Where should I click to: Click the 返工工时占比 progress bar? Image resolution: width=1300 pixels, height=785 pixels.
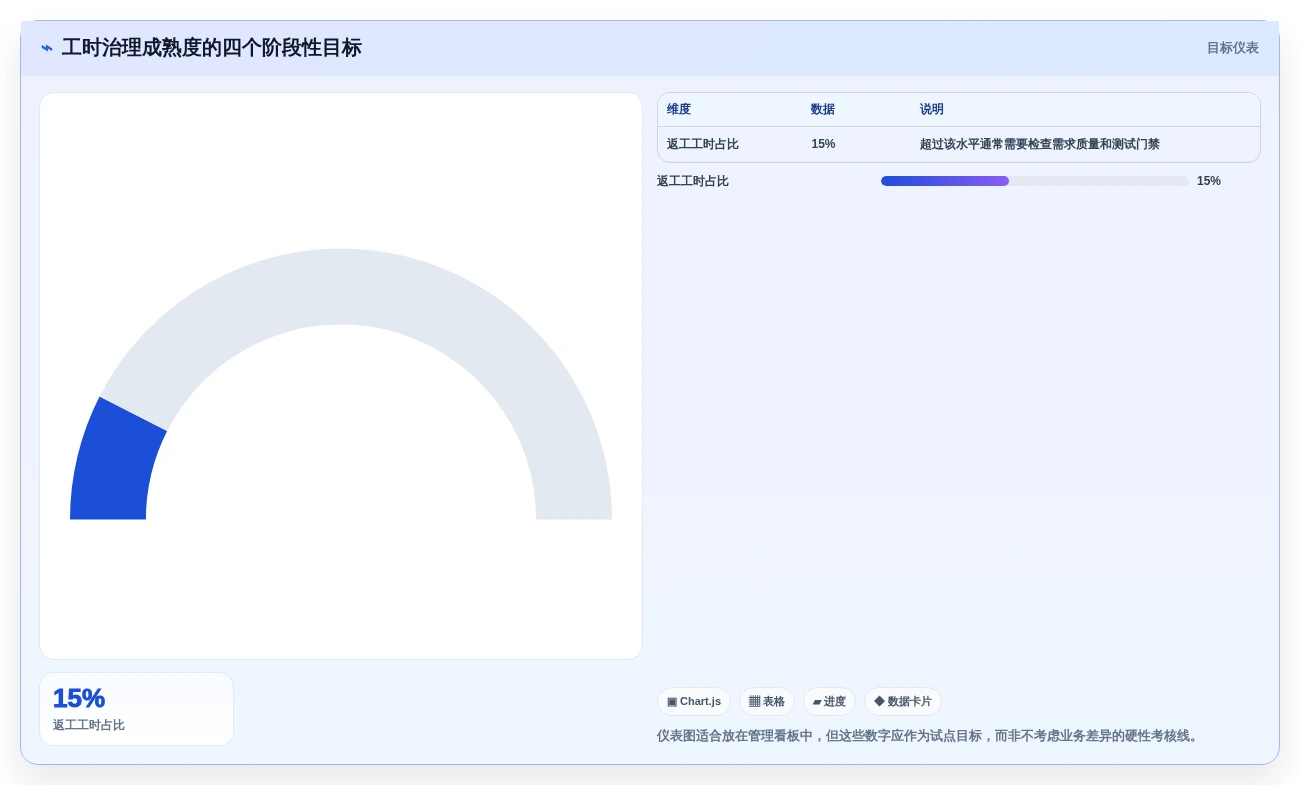point(1035,181)
